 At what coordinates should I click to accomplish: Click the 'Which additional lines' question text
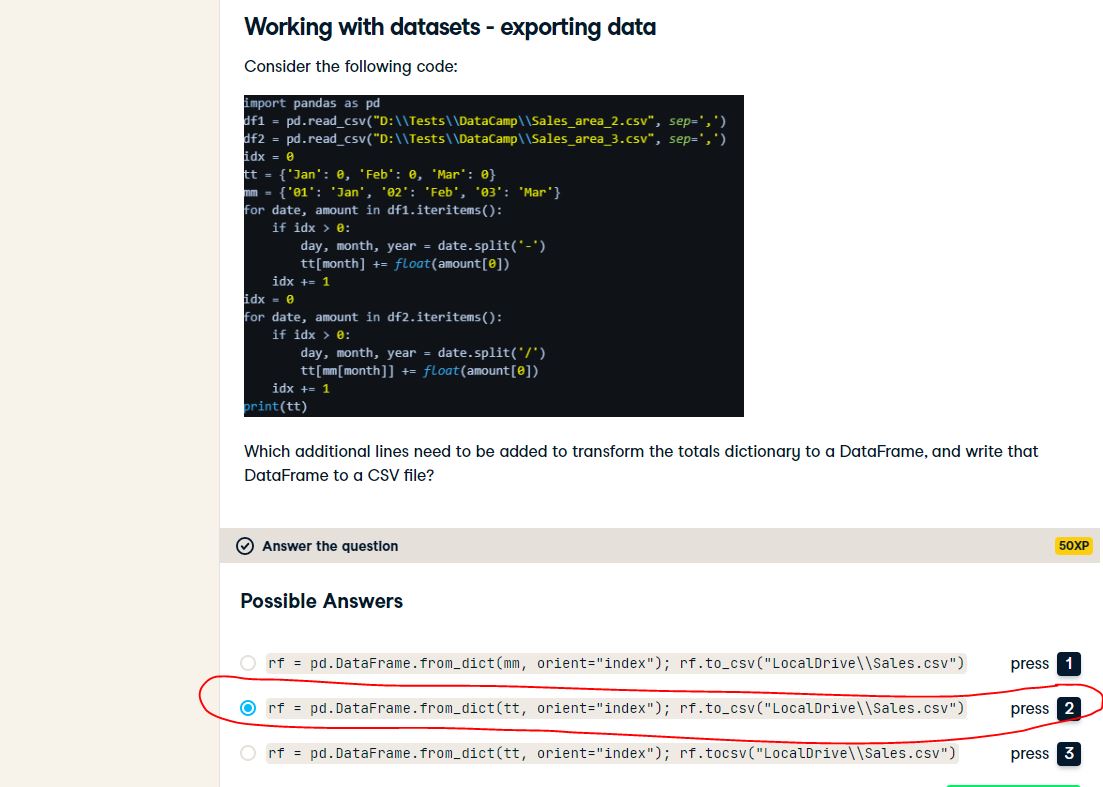(x=640, y=463)
